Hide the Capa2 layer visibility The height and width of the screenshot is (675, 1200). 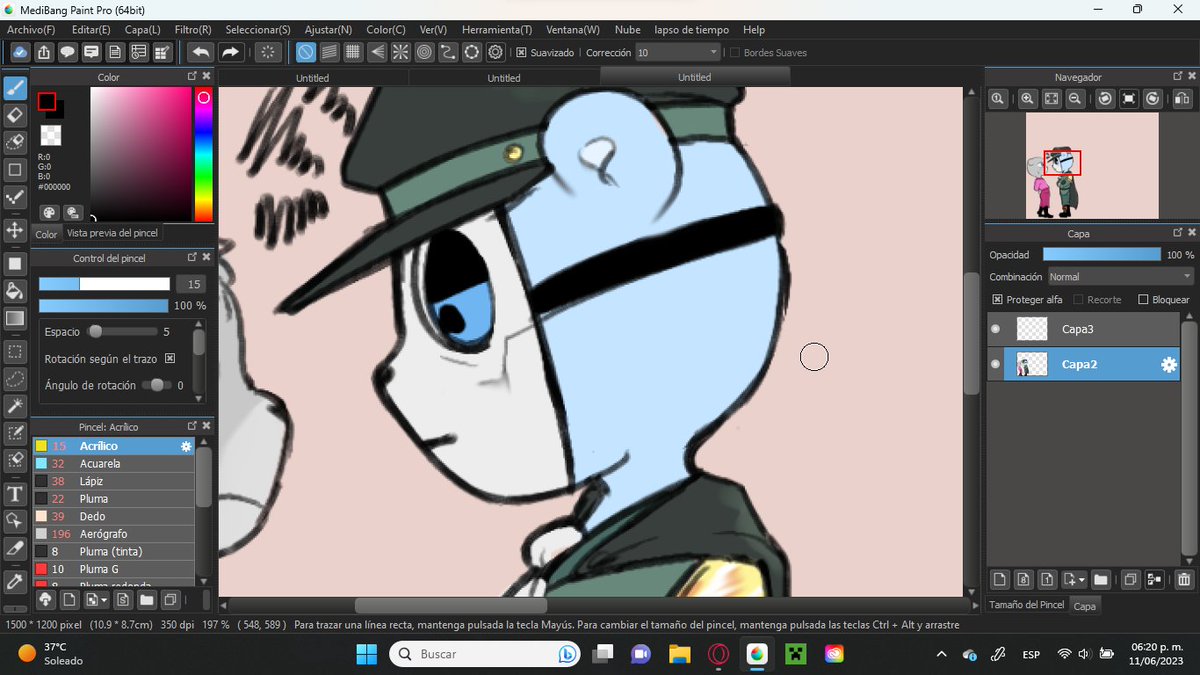[995, 365]
